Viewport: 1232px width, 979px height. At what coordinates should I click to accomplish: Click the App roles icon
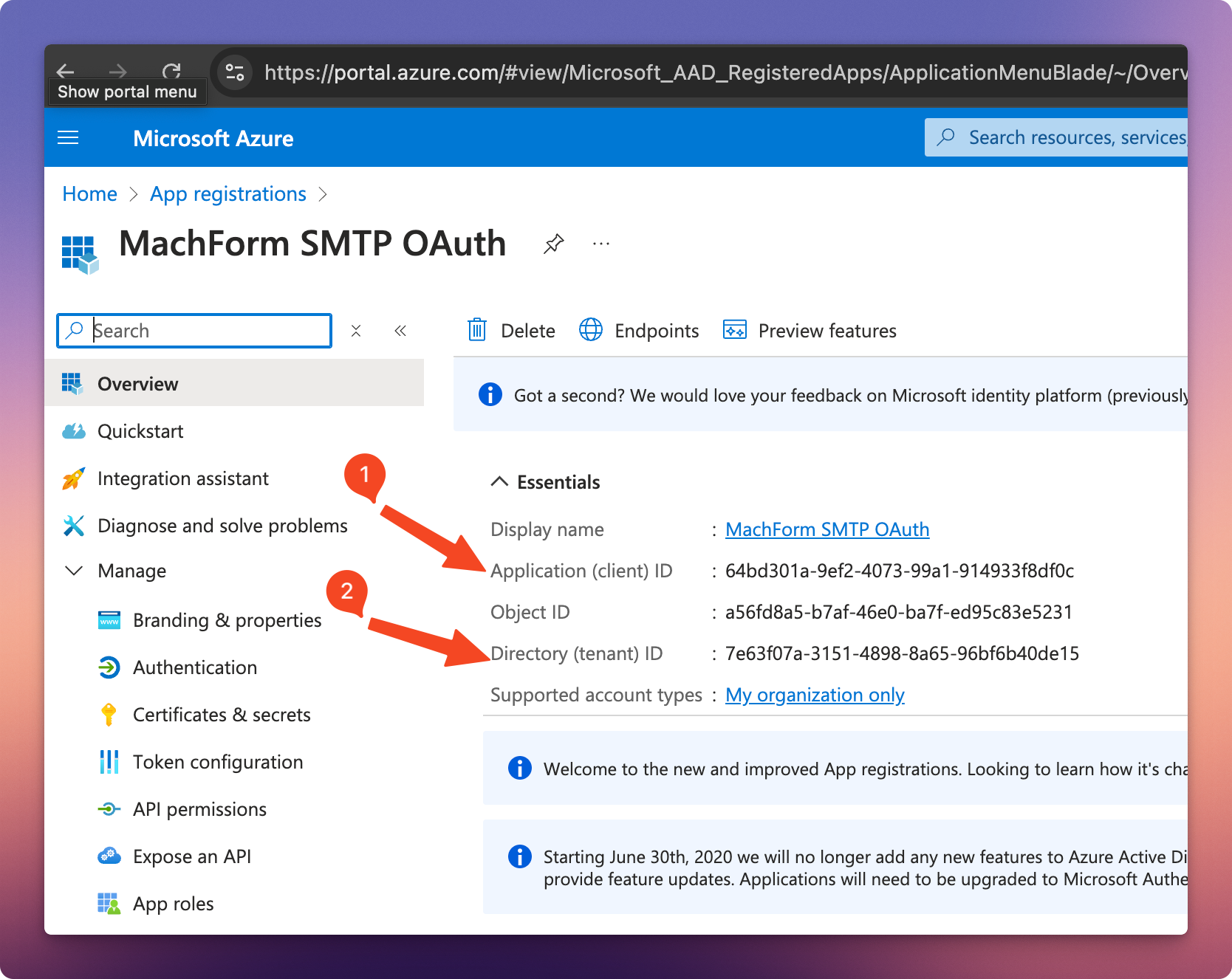(x=109, y=904)
